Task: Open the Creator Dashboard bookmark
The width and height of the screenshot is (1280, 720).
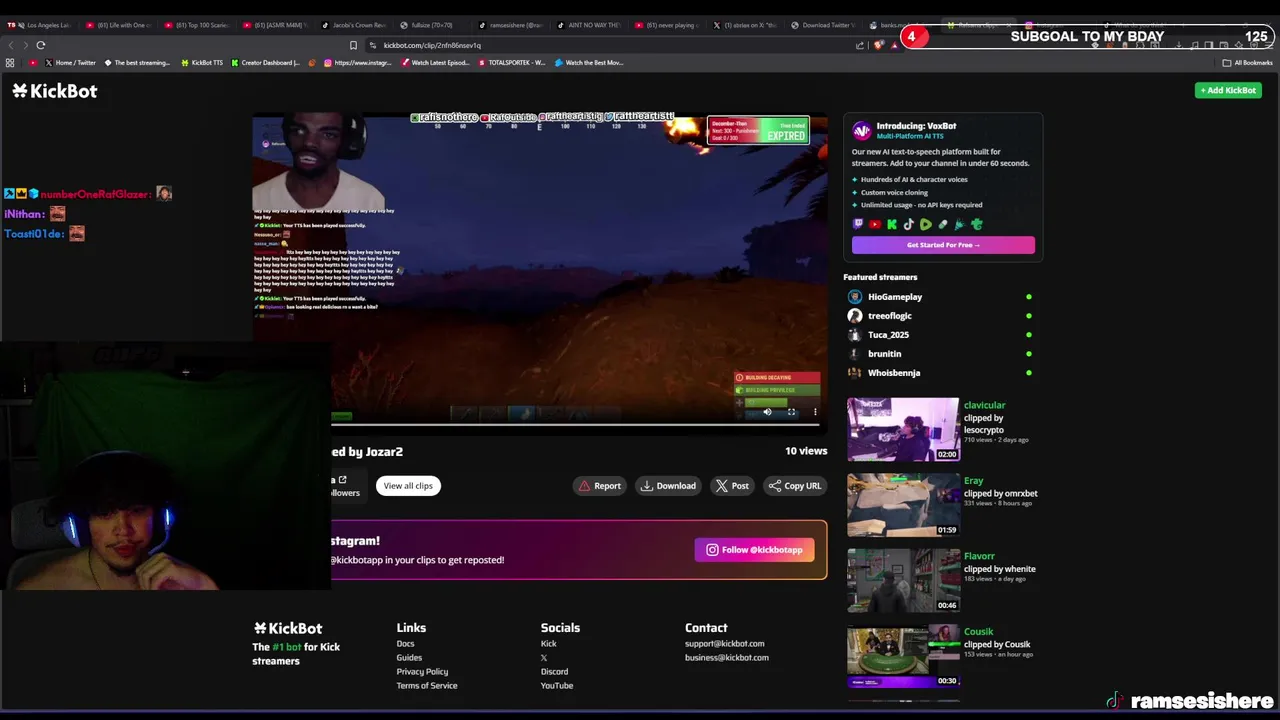Action: click(266, 63)
